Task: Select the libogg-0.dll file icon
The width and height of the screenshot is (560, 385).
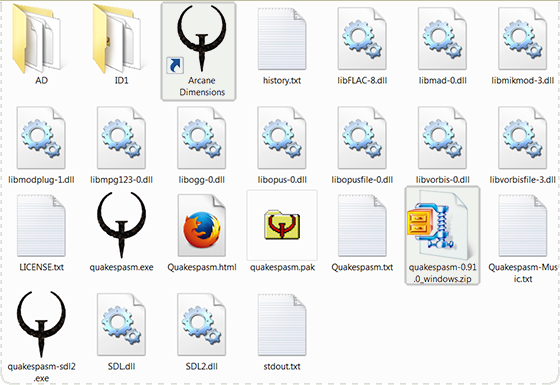Action: (x=201, y=138)
